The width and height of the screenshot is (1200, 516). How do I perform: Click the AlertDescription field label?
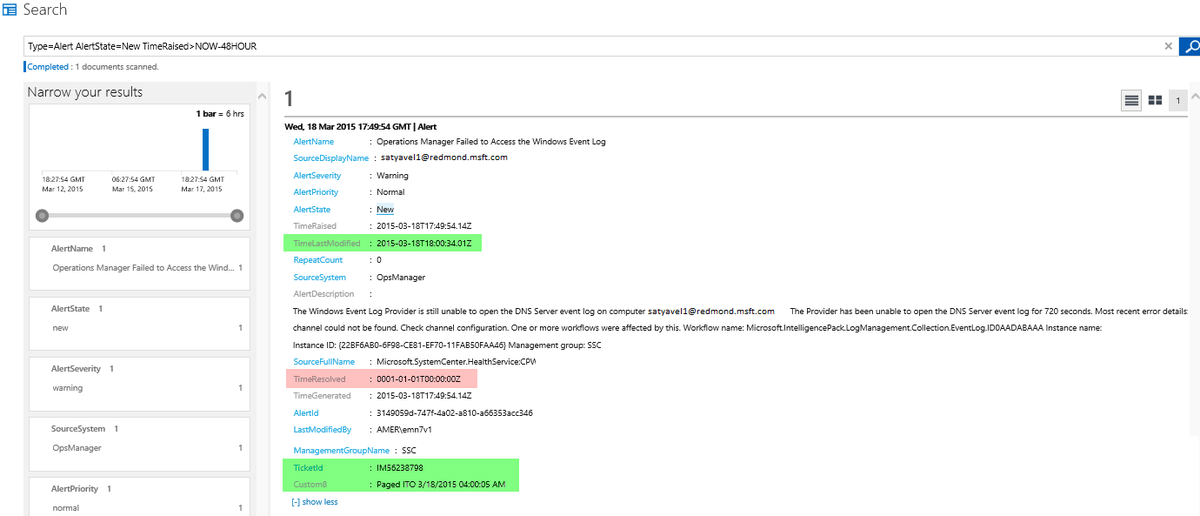tap(324, 294)
